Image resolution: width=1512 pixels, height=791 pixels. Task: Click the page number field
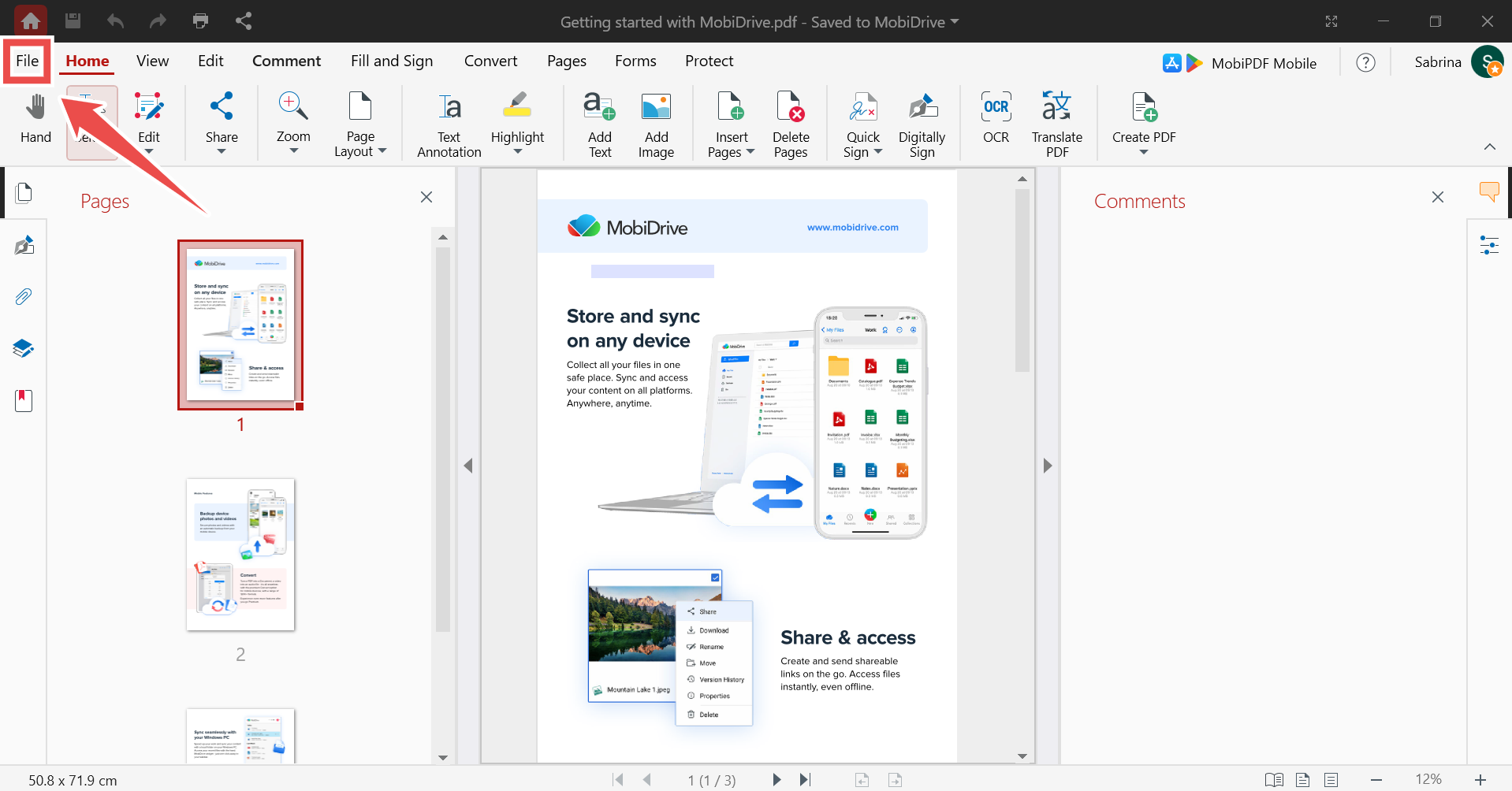712,780
